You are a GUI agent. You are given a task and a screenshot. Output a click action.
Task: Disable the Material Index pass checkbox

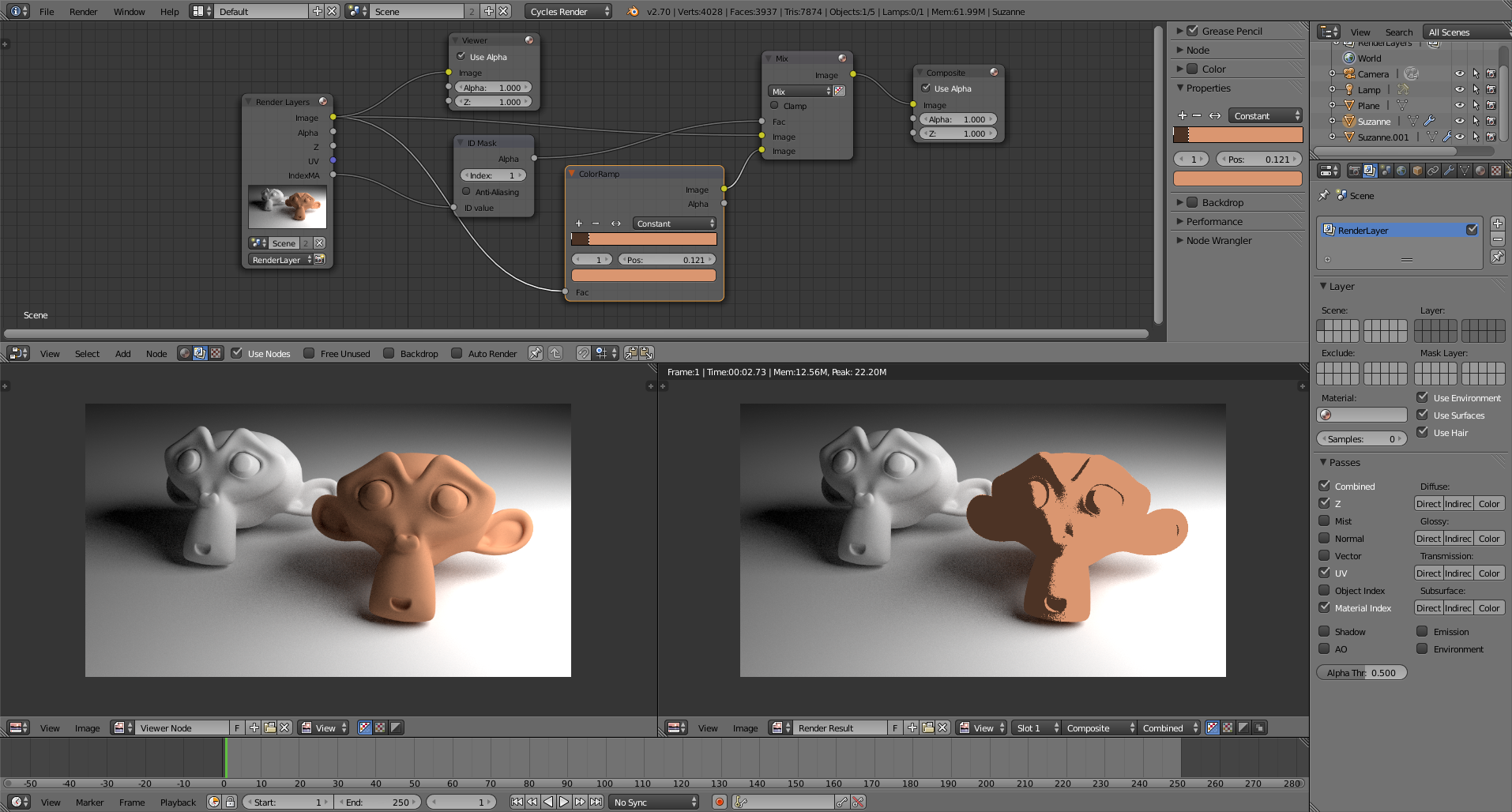coord(1324,607)
